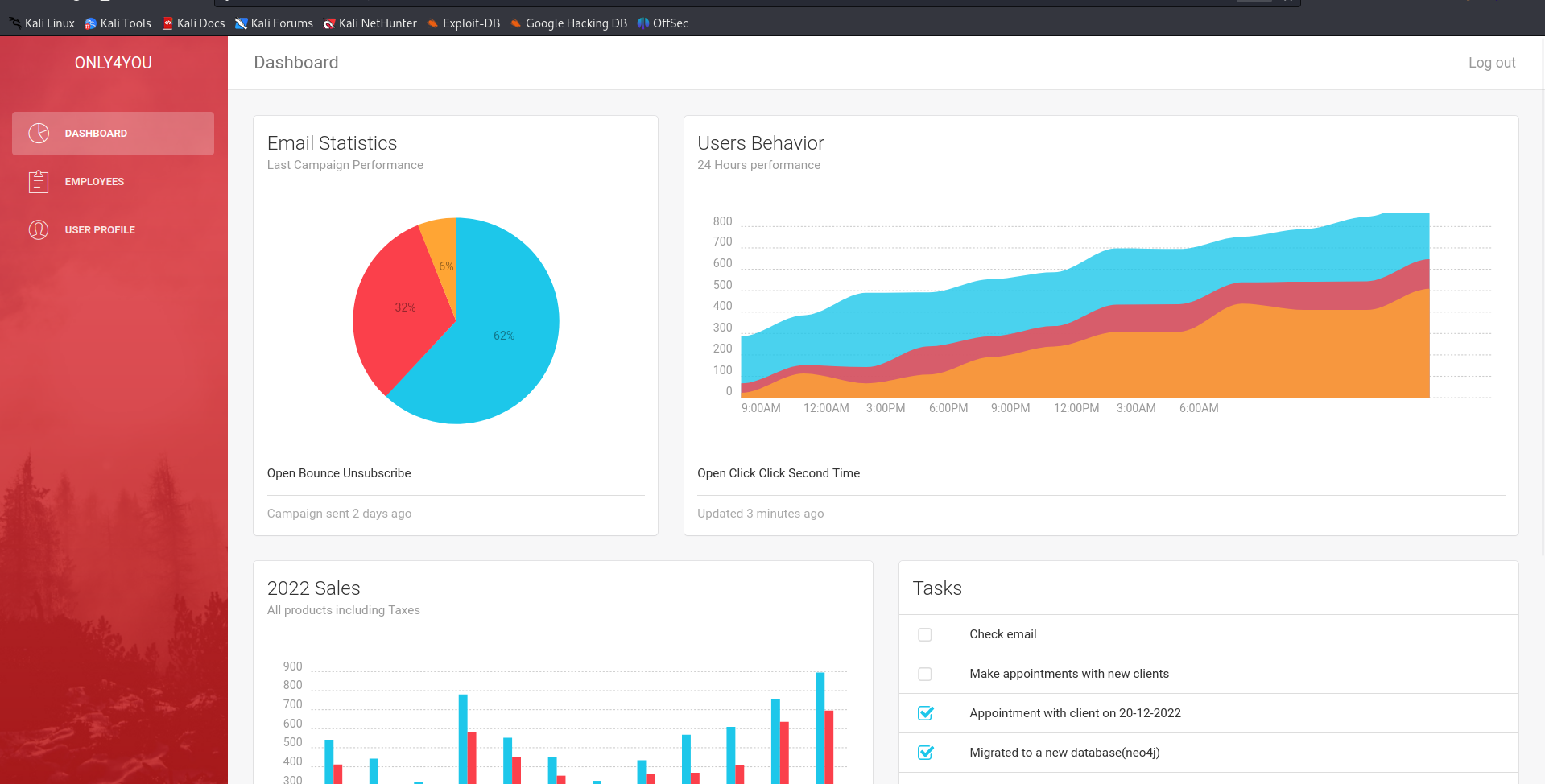1545x784 pixels.
Task: Click 'Open Bounce Unsubscribe' legend text
Action: [x=339, y=473]
